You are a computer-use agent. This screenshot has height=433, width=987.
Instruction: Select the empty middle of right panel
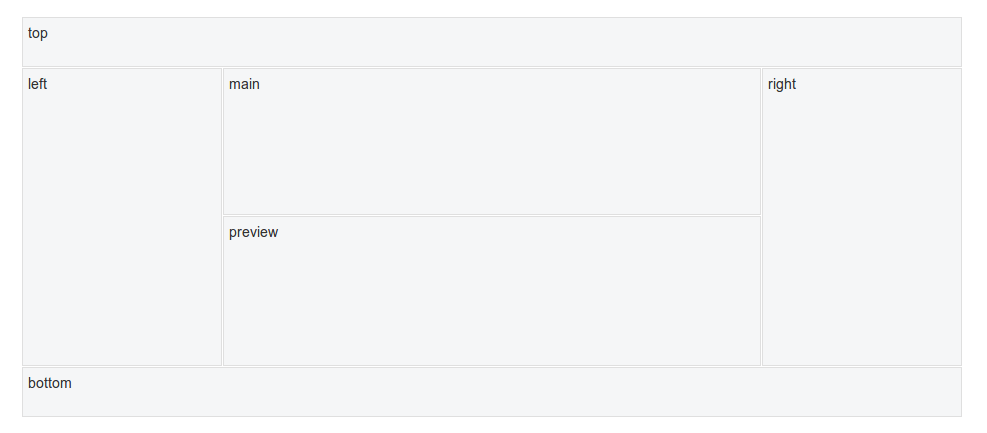(862, 217)
